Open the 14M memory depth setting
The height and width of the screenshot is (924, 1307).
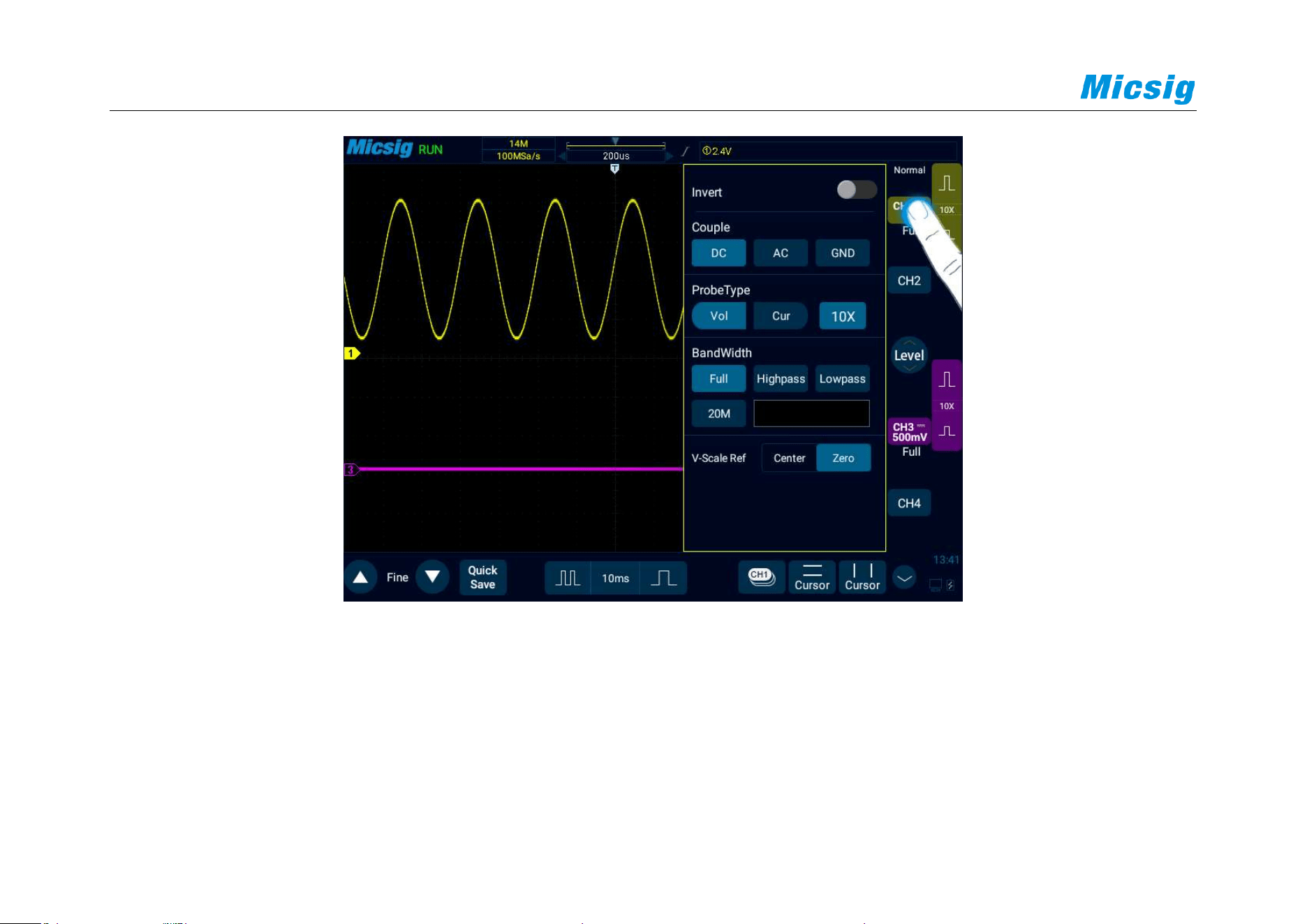tap(518, 144)
